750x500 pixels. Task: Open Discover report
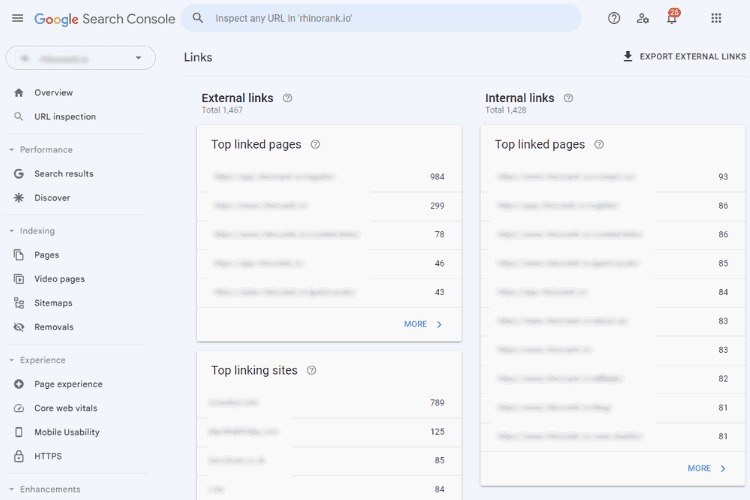(52, 198)
